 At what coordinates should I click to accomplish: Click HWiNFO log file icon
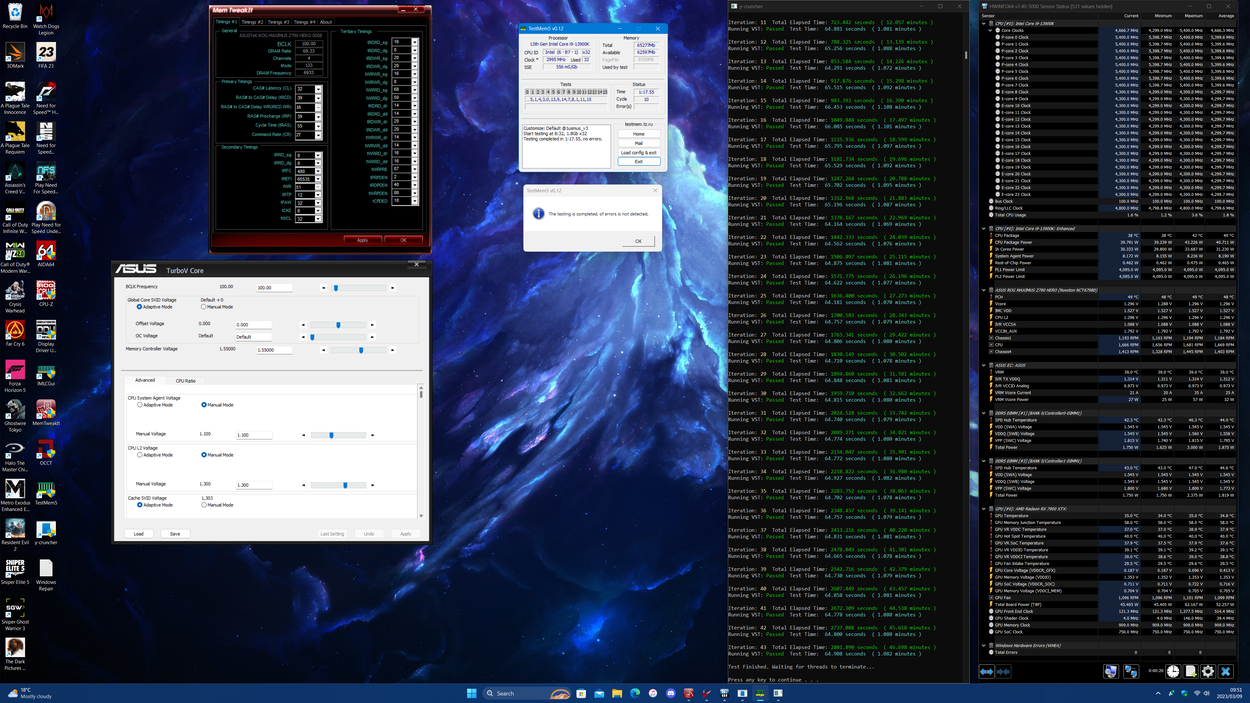(1190, 672)
